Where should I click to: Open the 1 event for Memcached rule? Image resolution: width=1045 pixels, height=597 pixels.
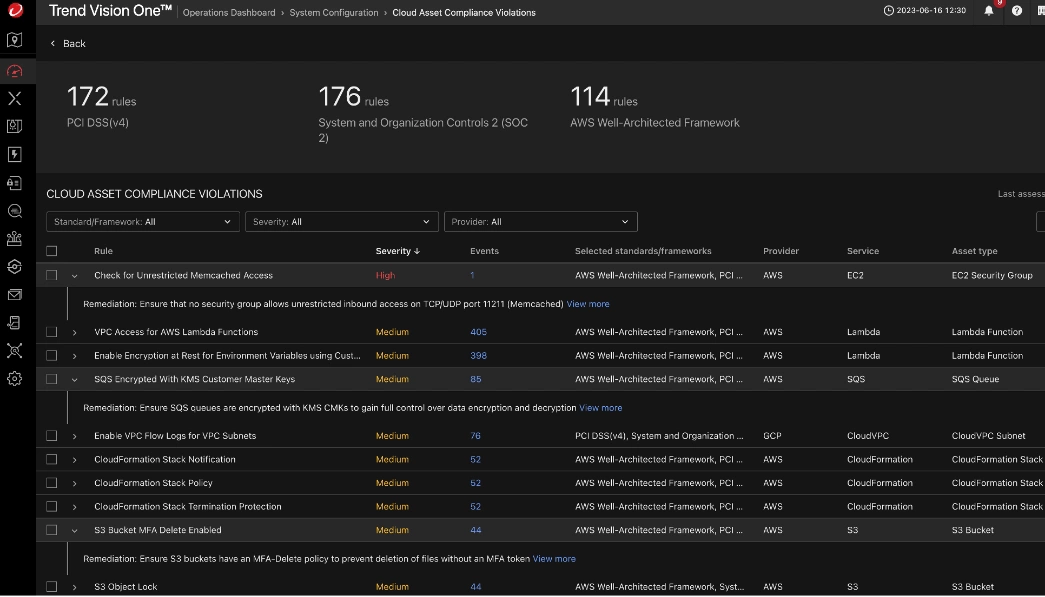click(473, 275)
